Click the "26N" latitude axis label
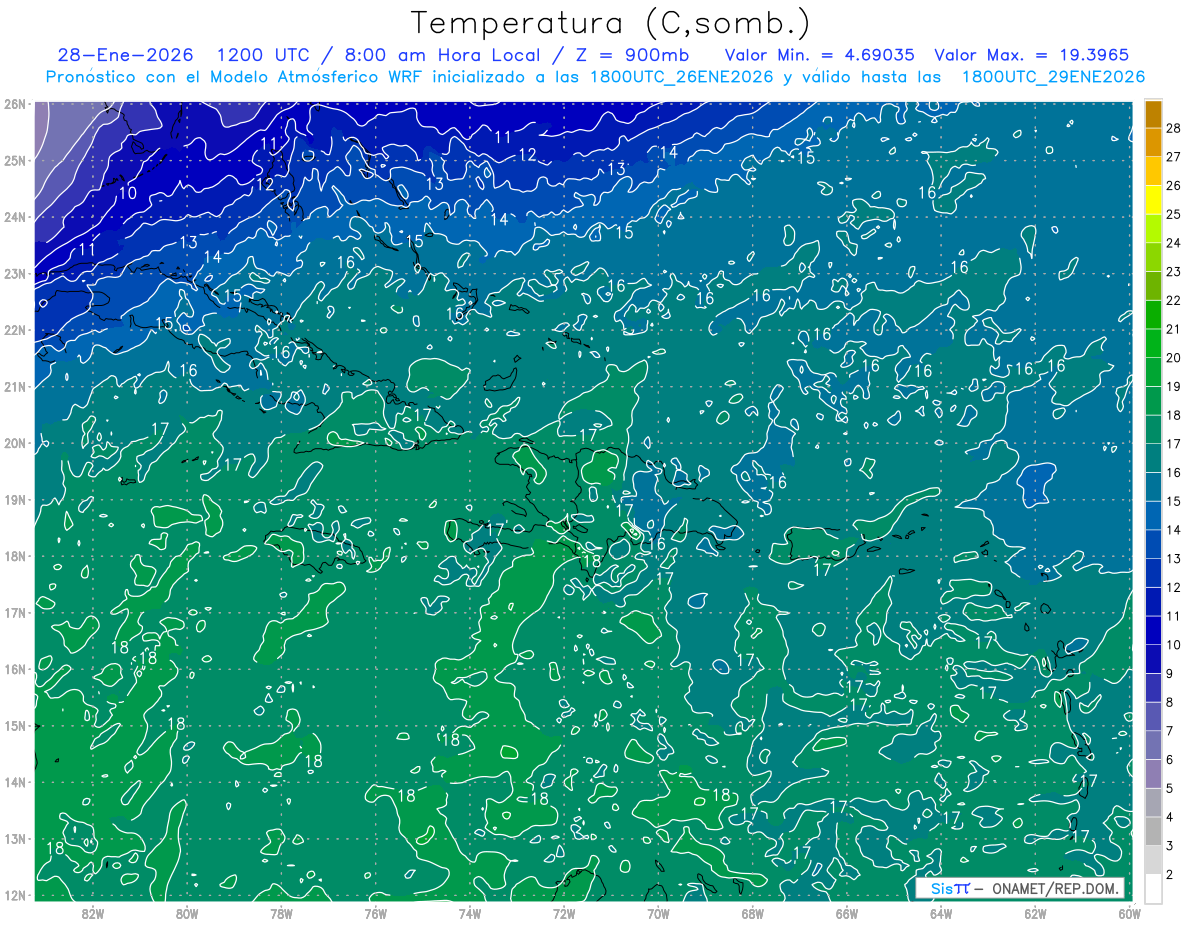 click(x=15, y=104)
